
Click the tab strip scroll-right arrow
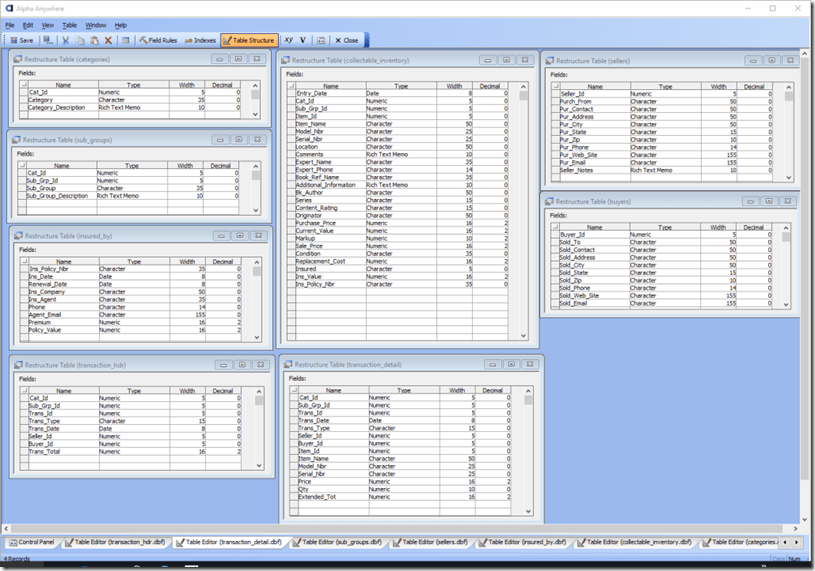796,542
